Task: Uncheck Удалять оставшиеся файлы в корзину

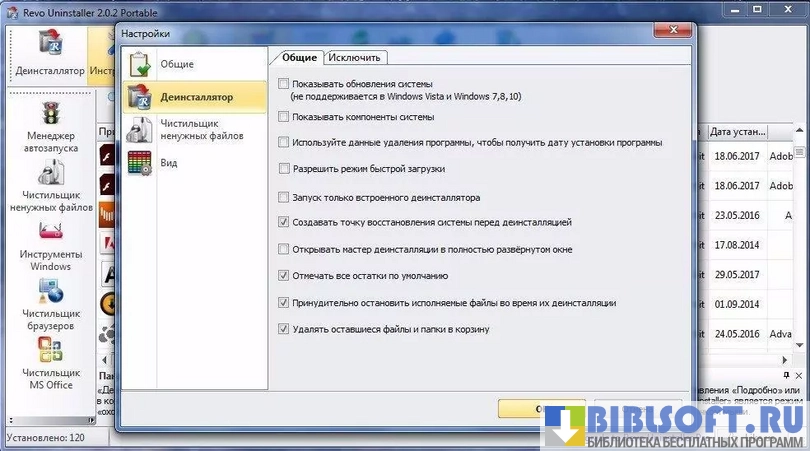Action: (285, 328)
